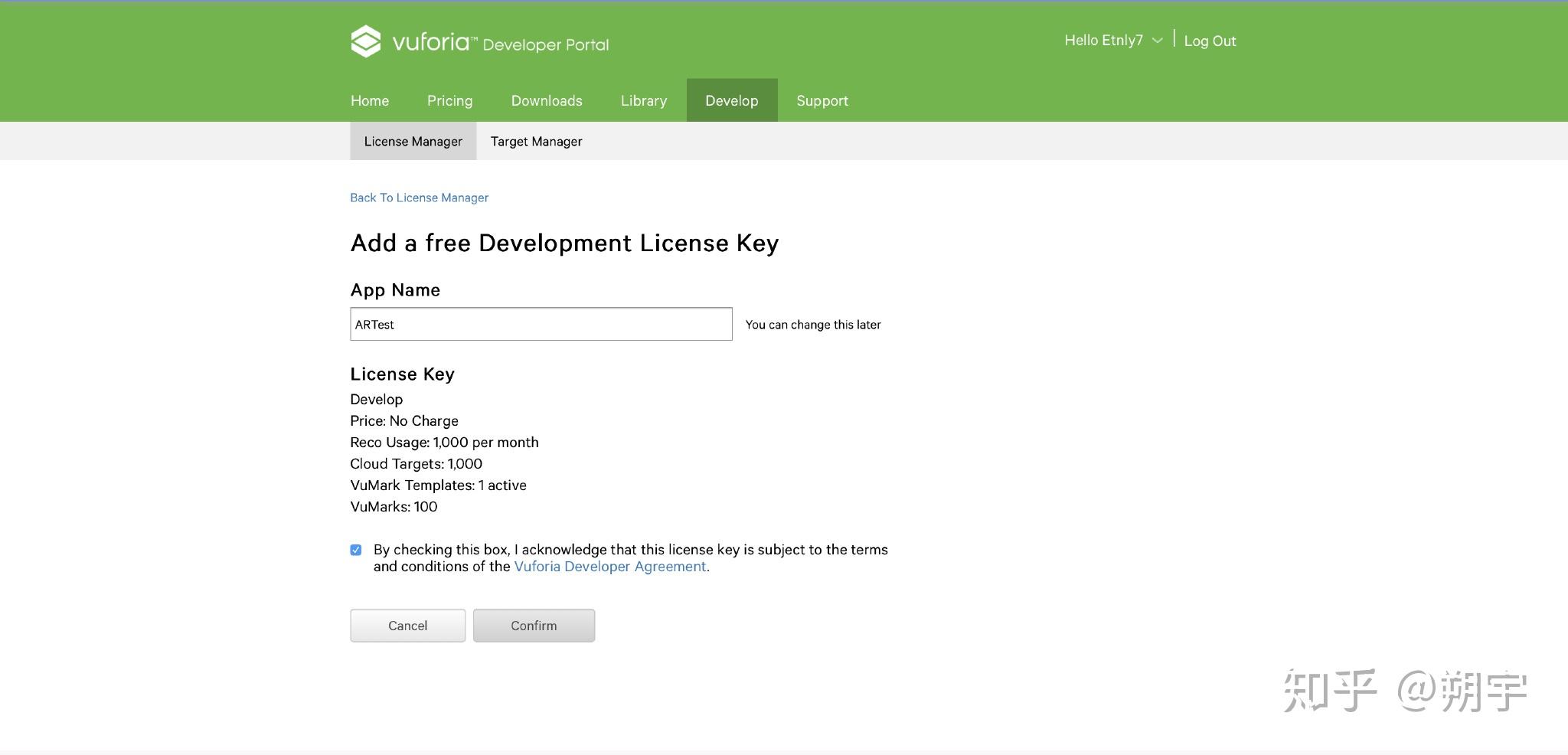Switch to the Target Manager subtab
The image size is (1568, 755).
(x=536, y=142)
